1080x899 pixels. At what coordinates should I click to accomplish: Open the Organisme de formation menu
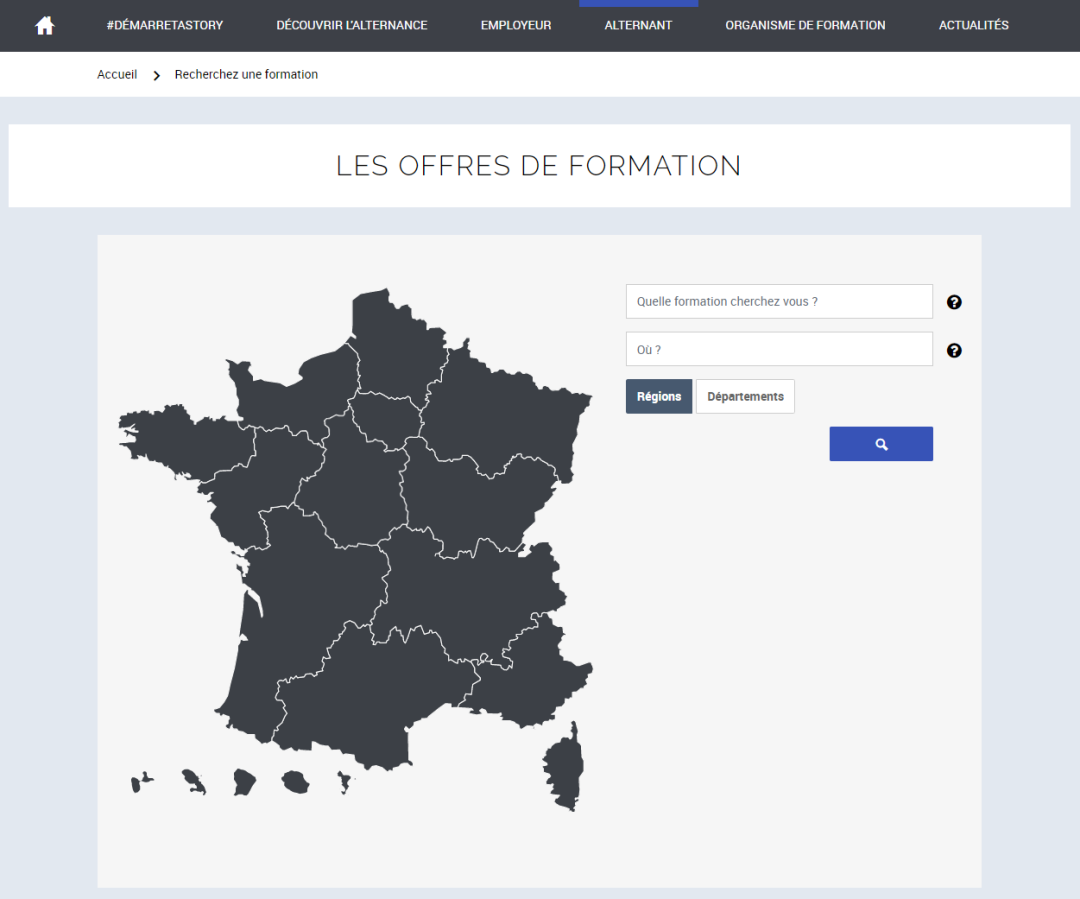point(805,26)
